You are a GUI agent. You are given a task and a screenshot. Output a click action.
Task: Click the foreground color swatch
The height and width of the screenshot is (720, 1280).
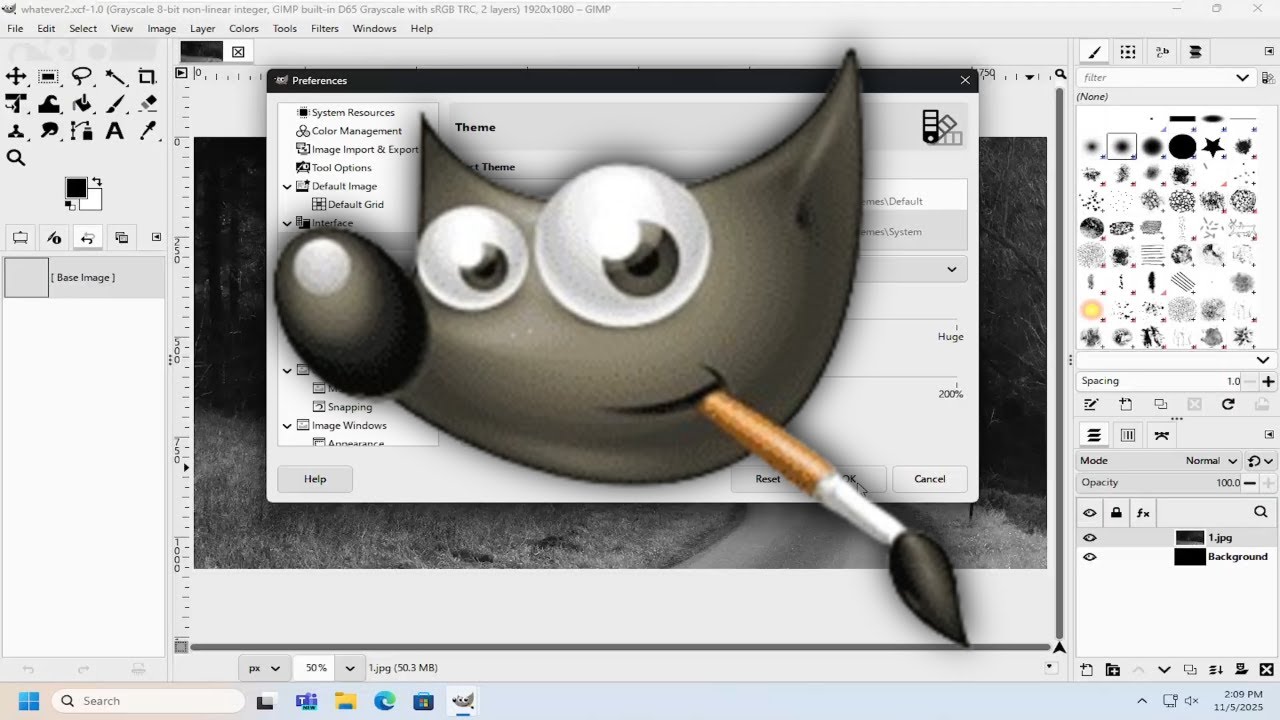click(x=76, y=188)
